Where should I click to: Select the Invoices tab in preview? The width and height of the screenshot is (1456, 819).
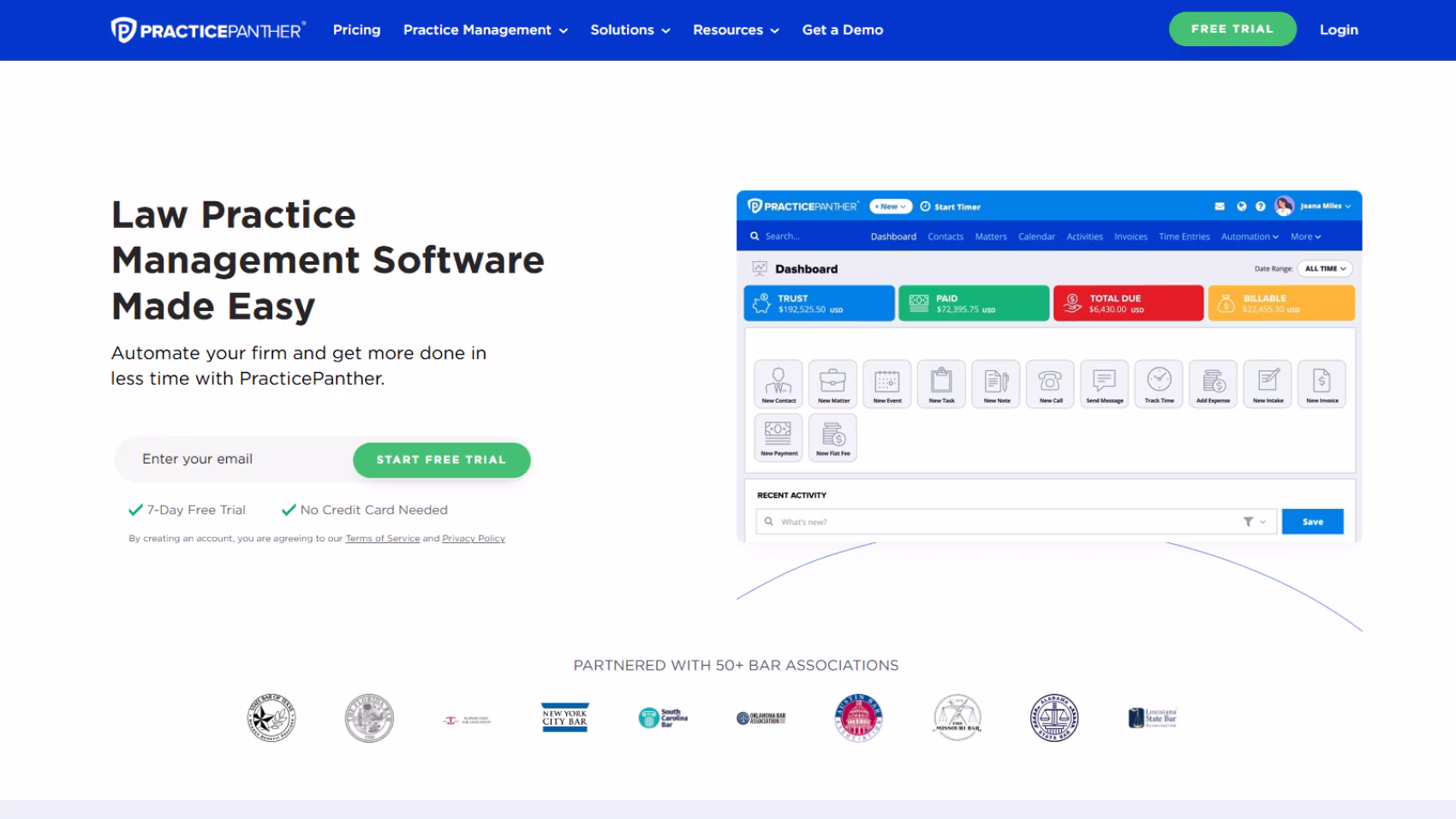[1131, 236]
